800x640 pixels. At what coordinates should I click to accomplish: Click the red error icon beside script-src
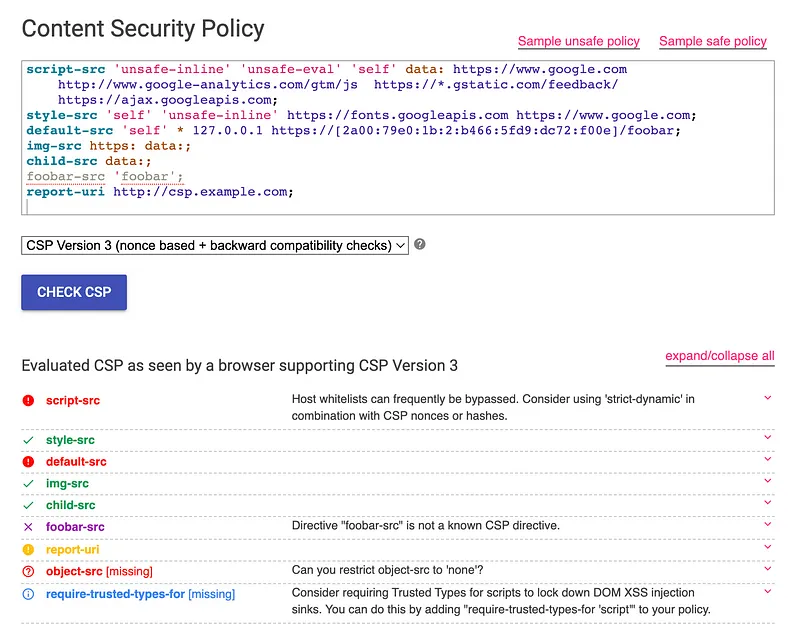point(28,401)
